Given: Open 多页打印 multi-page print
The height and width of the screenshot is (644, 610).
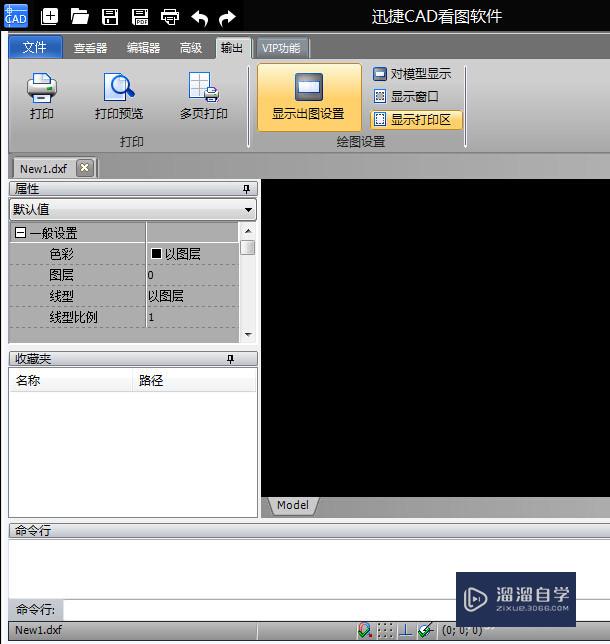Looking at the screenshot, I should pyautogui.click(x=204, y=96).
